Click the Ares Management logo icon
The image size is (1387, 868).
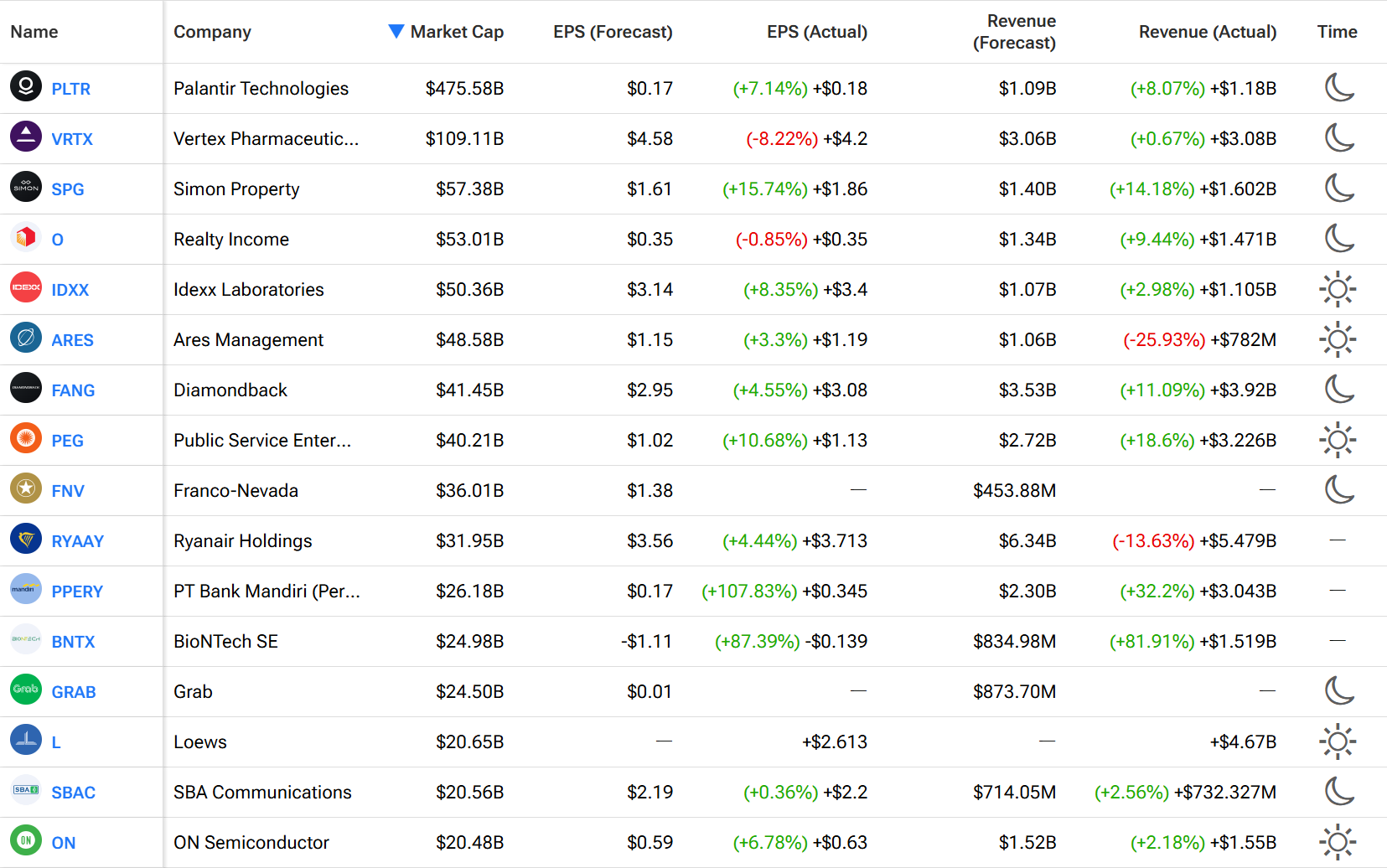coord(26,338)
